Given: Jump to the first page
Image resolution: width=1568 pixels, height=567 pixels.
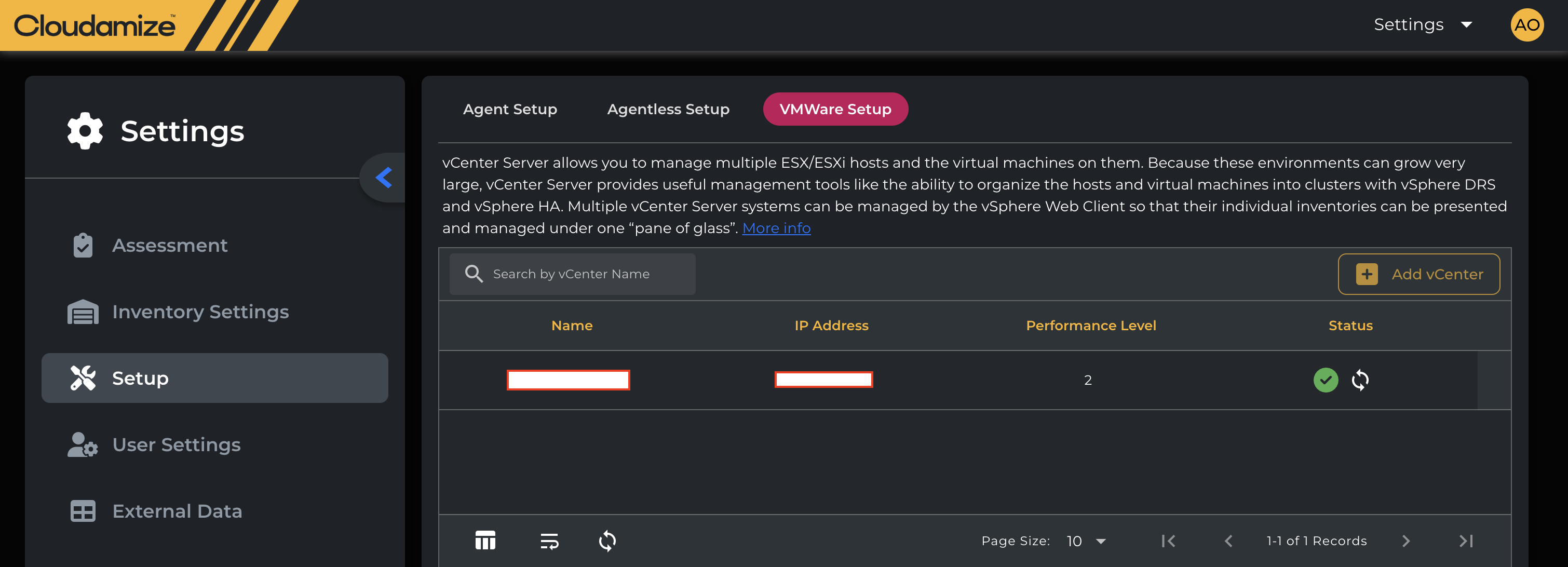Looking at the screenshot, I should point(1168,541).
